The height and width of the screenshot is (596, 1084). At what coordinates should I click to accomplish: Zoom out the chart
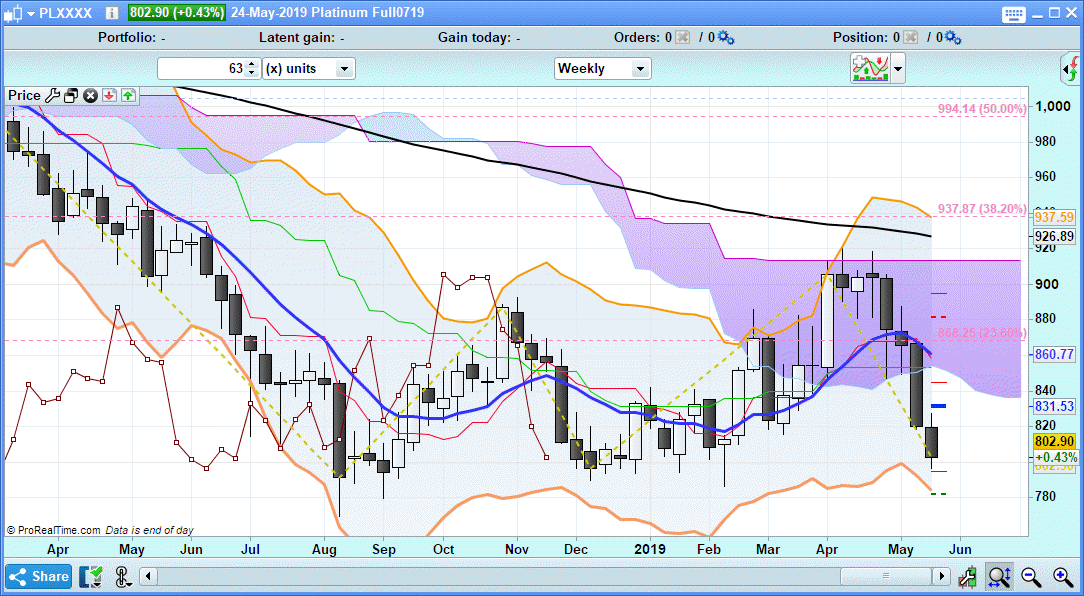click(1031, 576)
